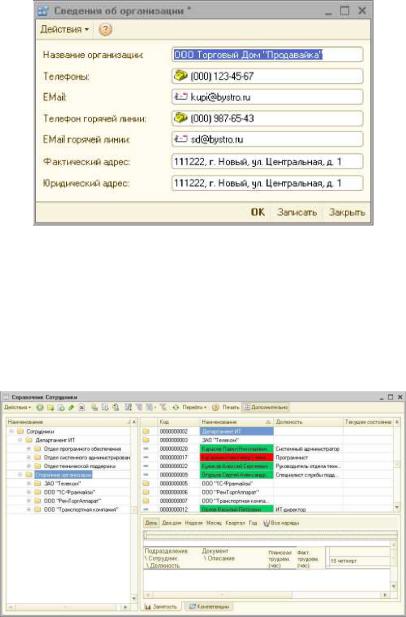Expand Отдел технической поддержки tree node
This screenshot has height=617, width=406.
tap(29, 466)
